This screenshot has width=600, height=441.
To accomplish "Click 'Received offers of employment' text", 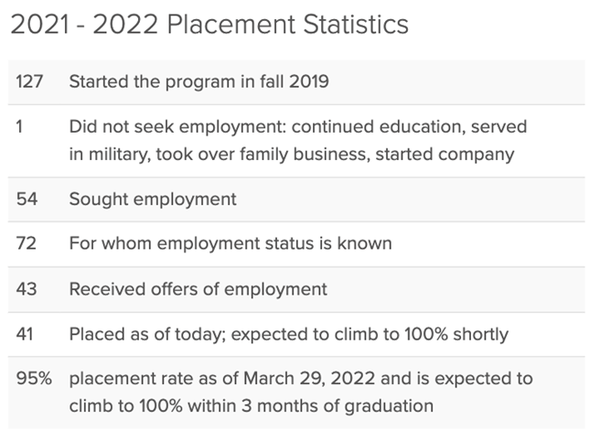I will coord(198,289).
